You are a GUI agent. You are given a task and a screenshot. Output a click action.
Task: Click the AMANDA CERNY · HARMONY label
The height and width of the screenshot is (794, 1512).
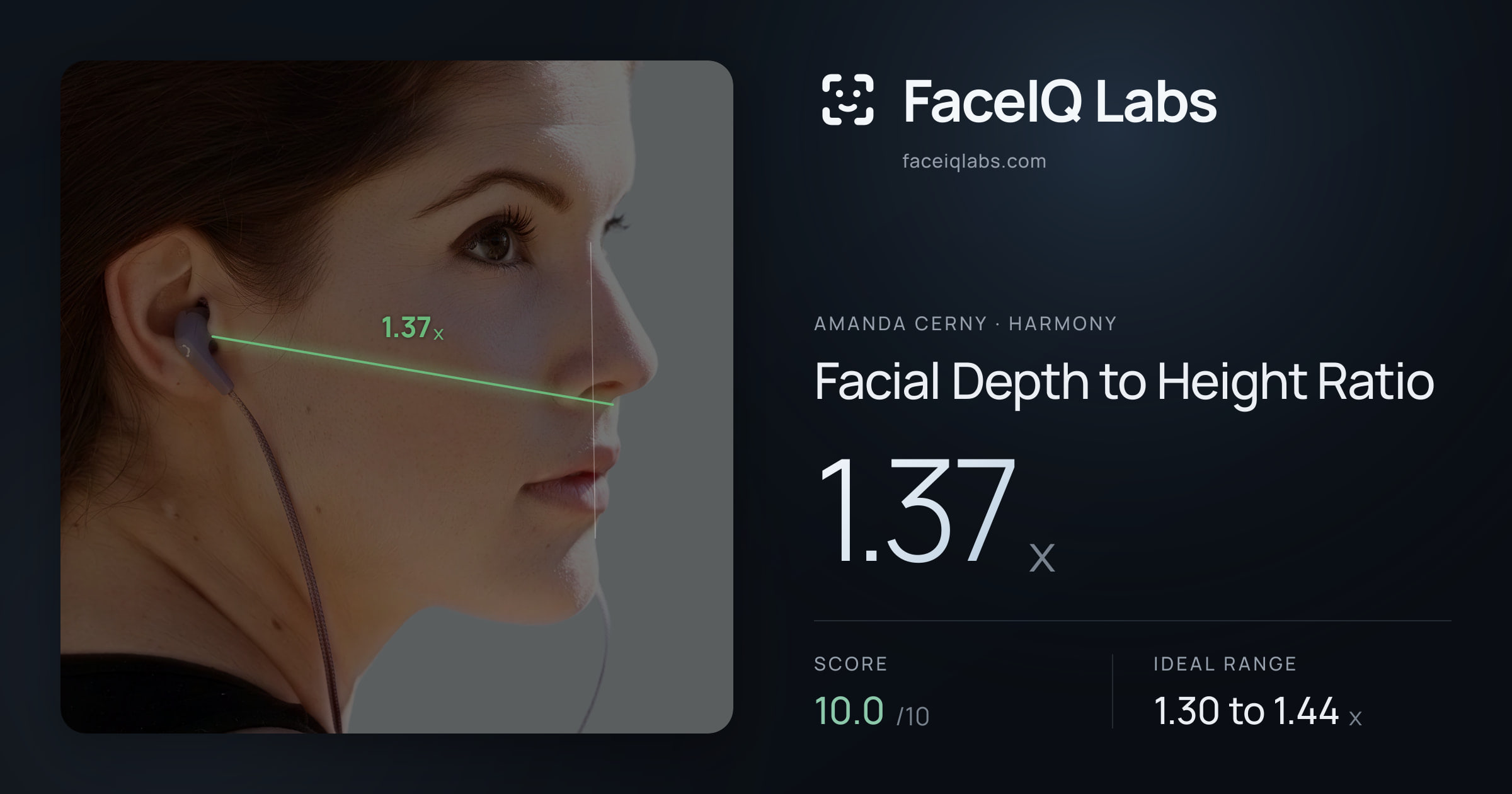[965, 324]
